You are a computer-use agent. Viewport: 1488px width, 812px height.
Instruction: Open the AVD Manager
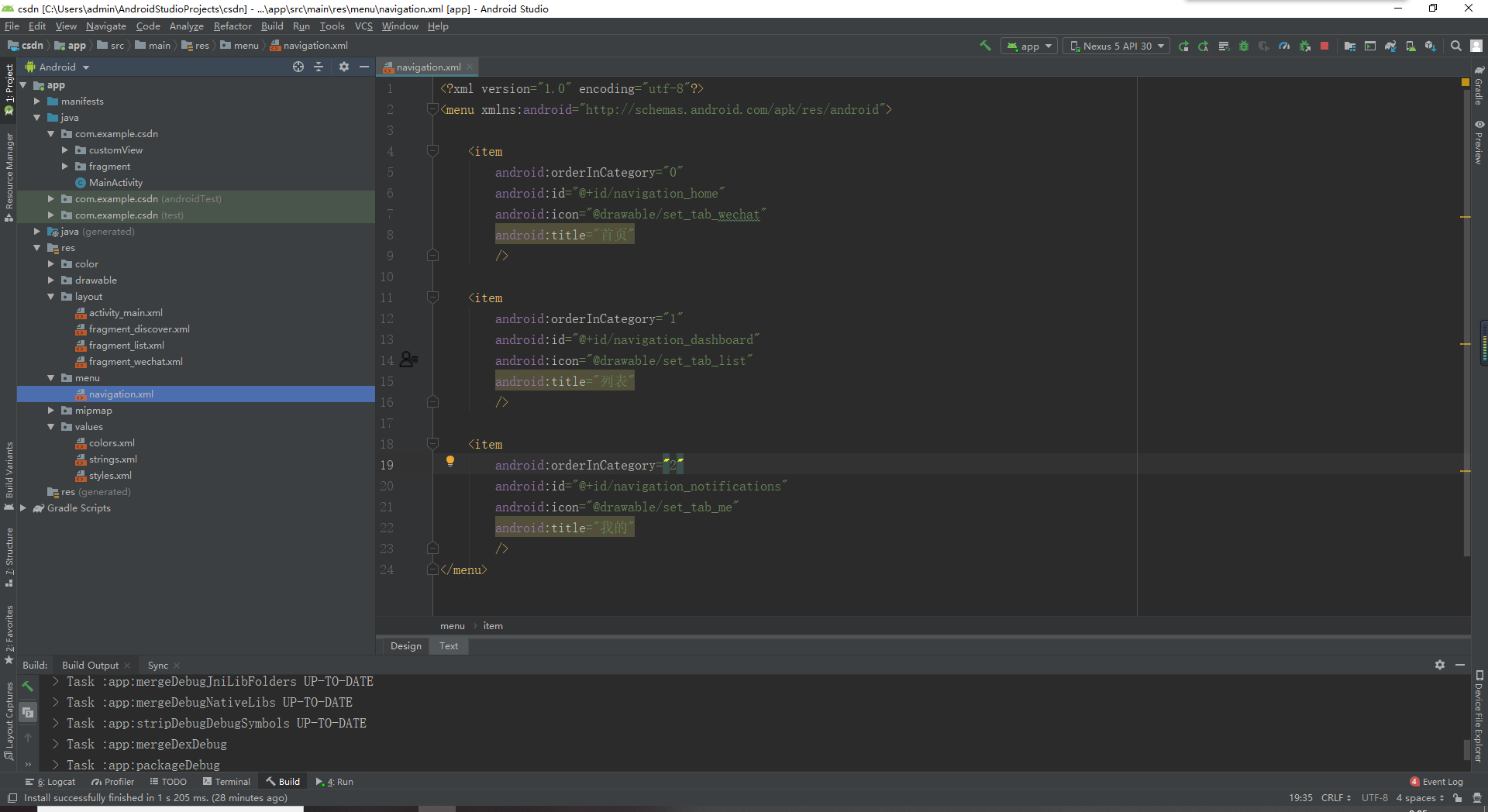point(1410,46)
